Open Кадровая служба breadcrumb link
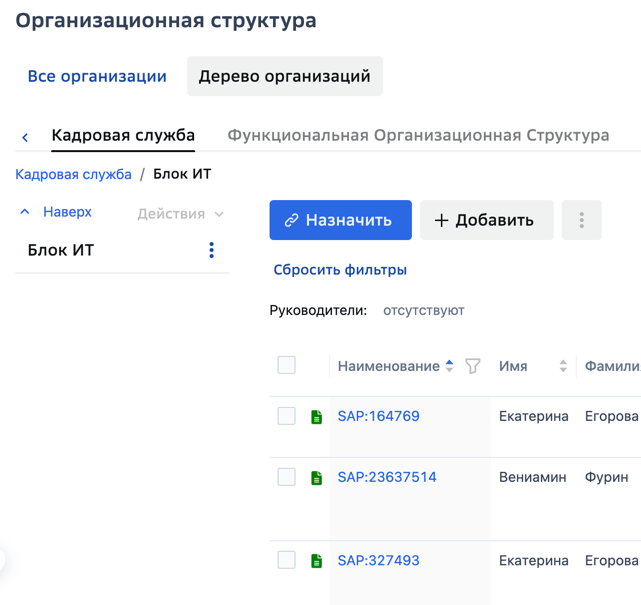641x605 pixels. (x=74, y=174)
